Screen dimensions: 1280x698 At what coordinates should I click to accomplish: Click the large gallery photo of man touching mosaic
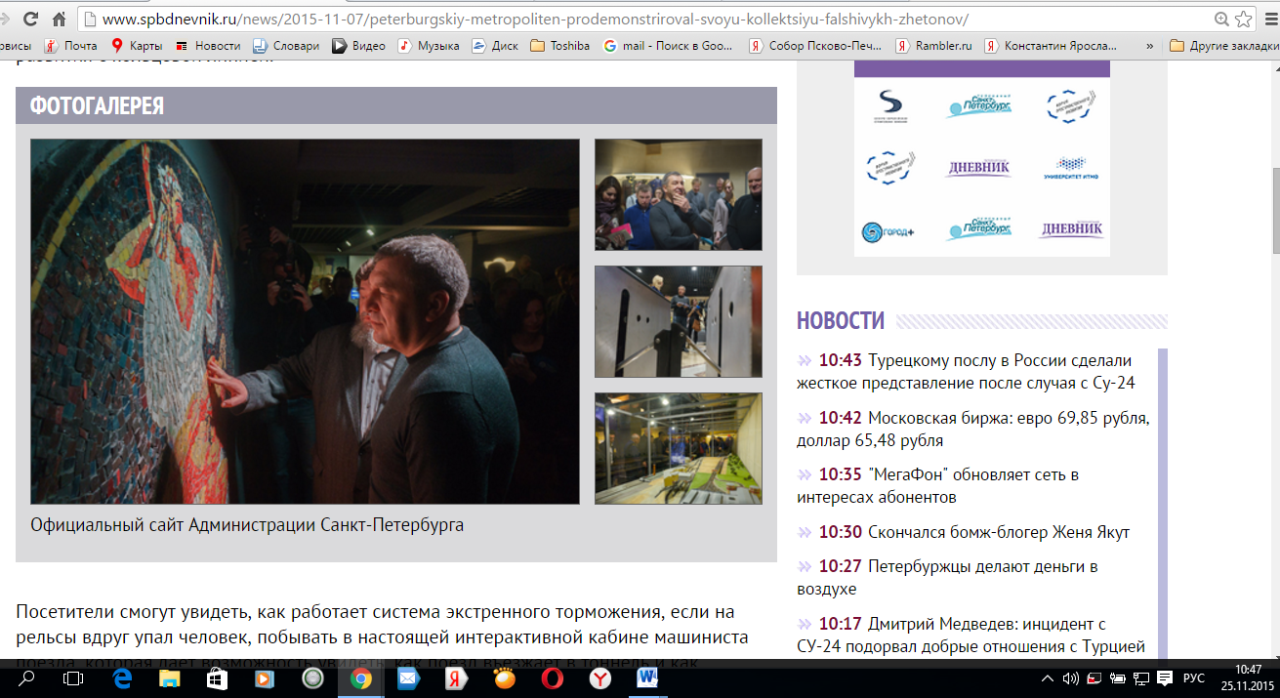(305, 321)
